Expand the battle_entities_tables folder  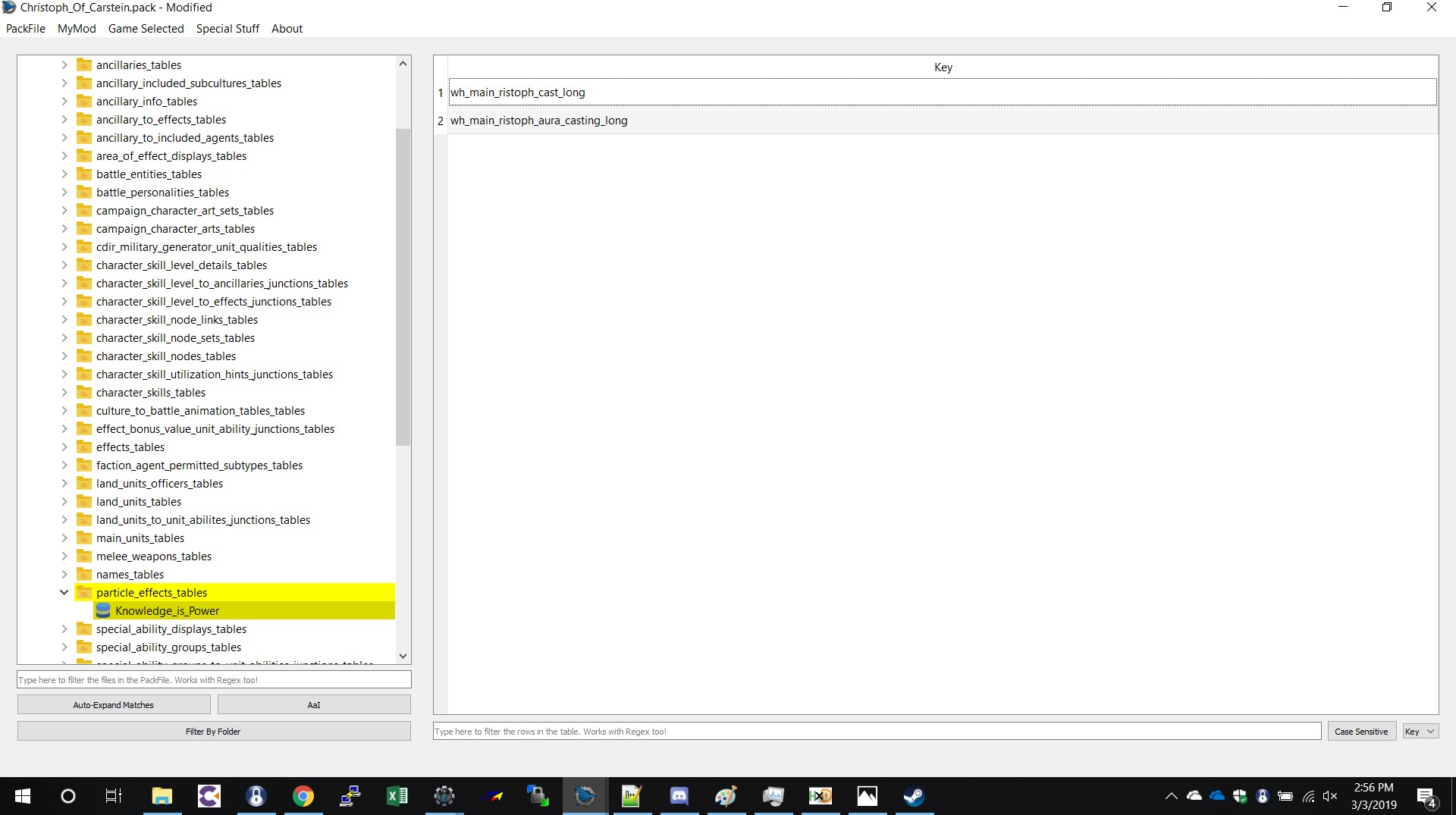(x=64, y=174)
